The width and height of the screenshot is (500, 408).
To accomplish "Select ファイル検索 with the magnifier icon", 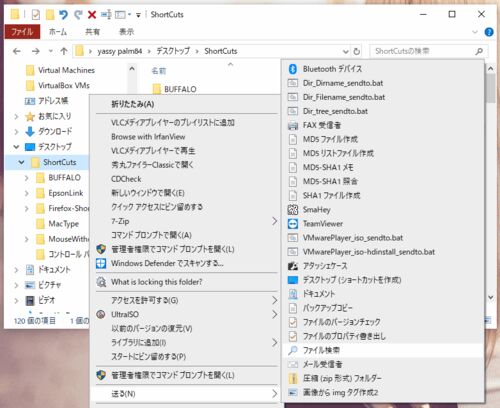I will 383,350.
